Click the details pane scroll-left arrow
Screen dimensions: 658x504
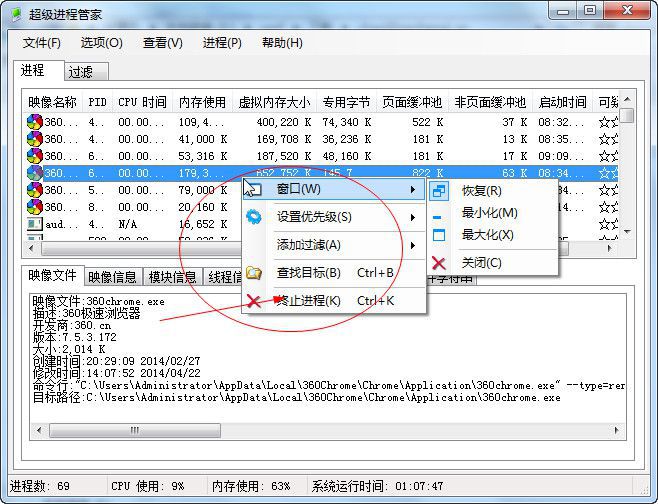39,430
